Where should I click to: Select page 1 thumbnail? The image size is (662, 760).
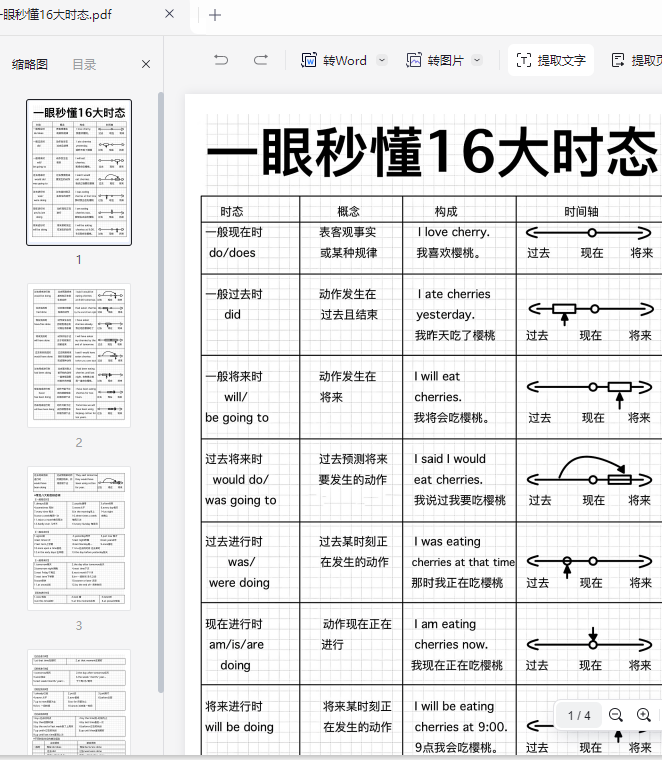tap(79, 172)
